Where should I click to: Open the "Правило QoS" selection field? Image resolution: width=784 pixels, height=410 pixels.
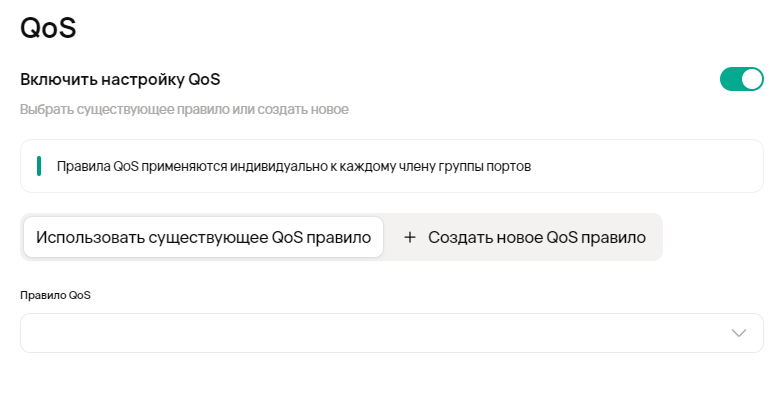391,333
